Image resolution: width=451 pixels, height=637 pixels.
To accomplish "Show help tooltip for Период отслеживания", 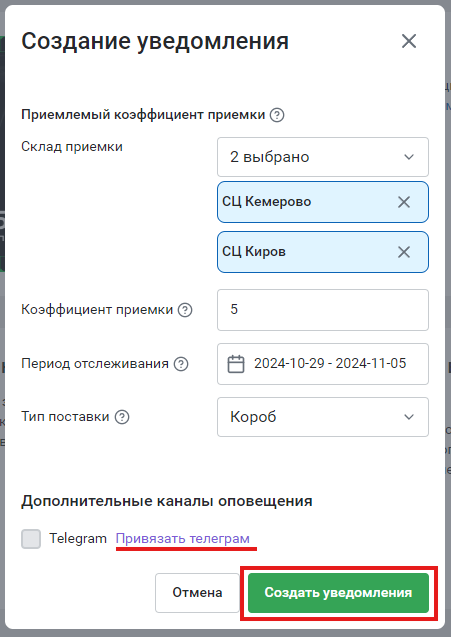I will point(181,364).
